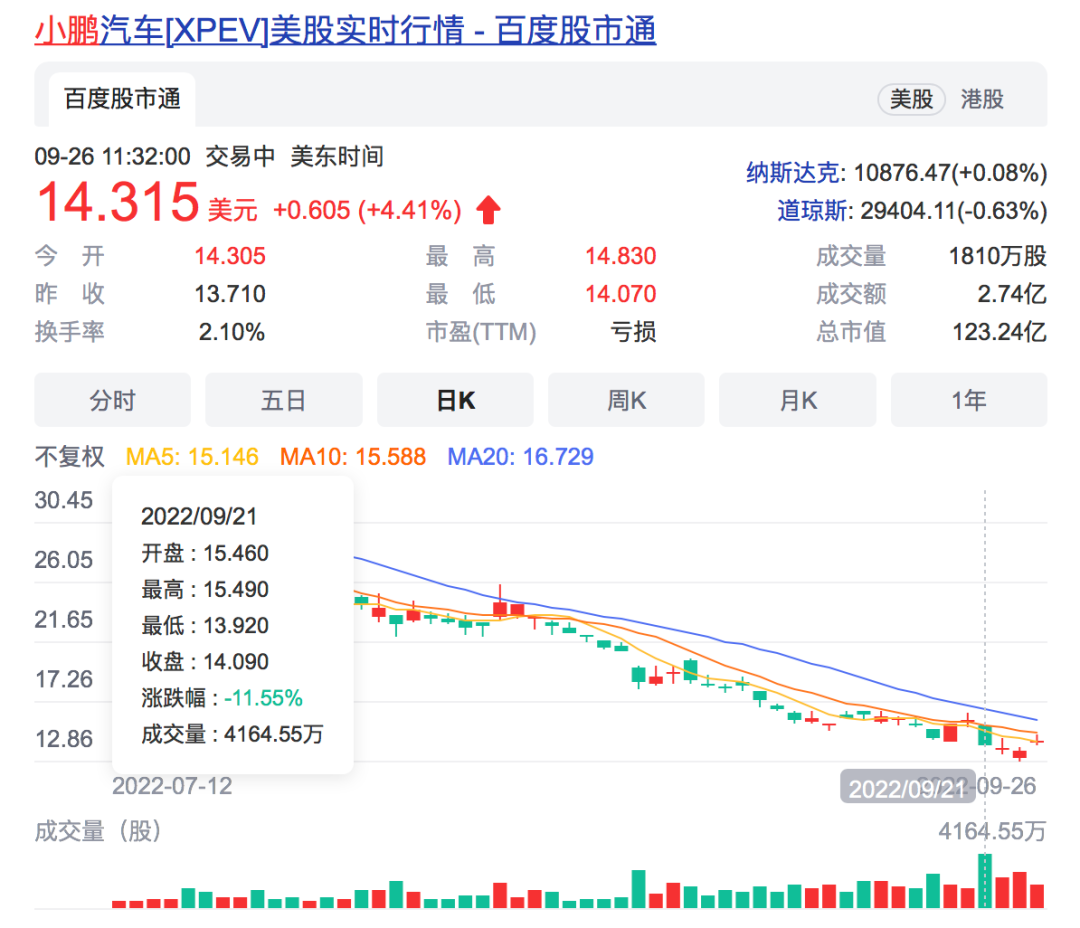Click the 最高 value 14.830
1080x928 pixels.
coord(621,256)
